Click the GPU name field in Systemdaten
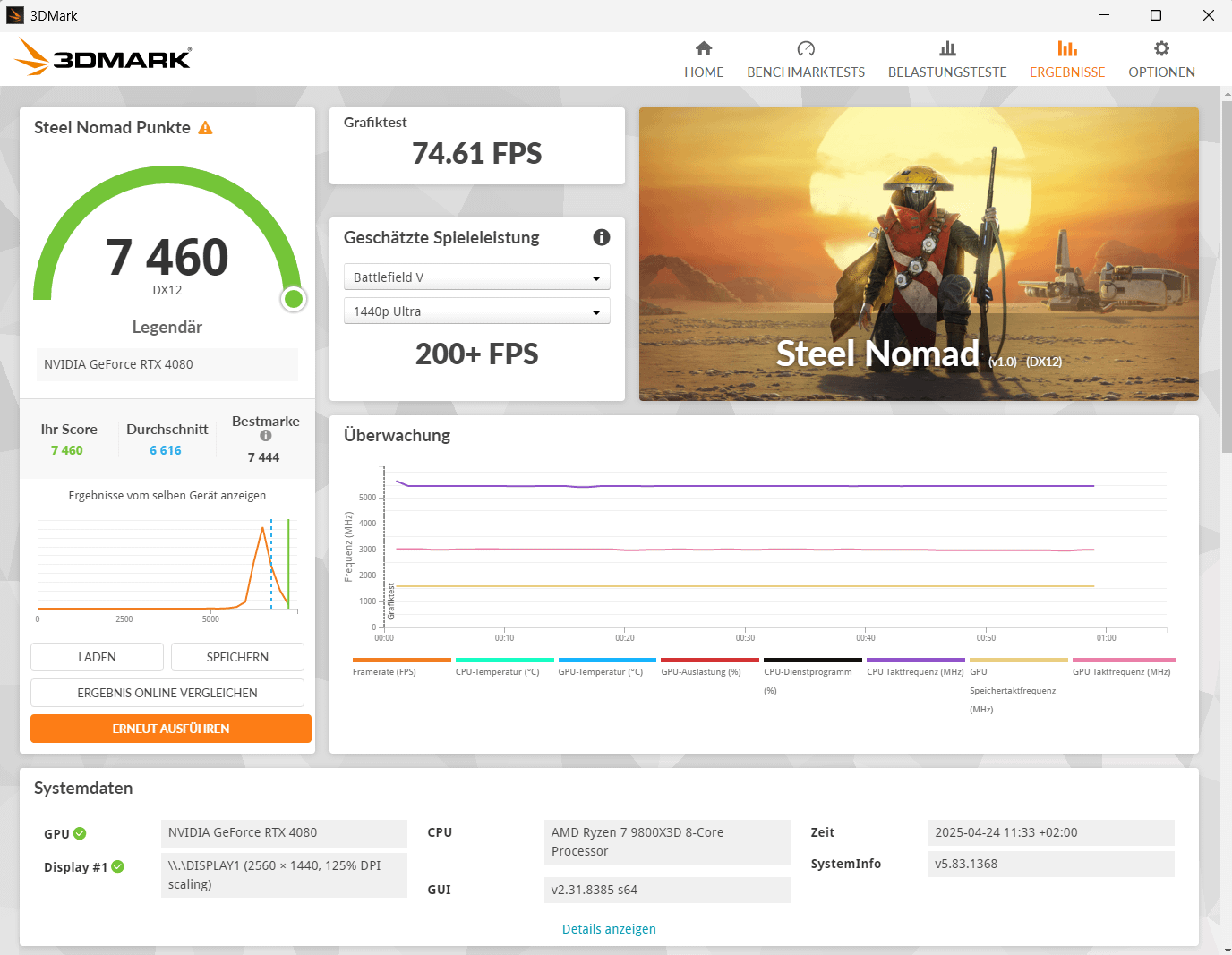Viewport: 1232px width, 955px height. (x=284, y=832)
